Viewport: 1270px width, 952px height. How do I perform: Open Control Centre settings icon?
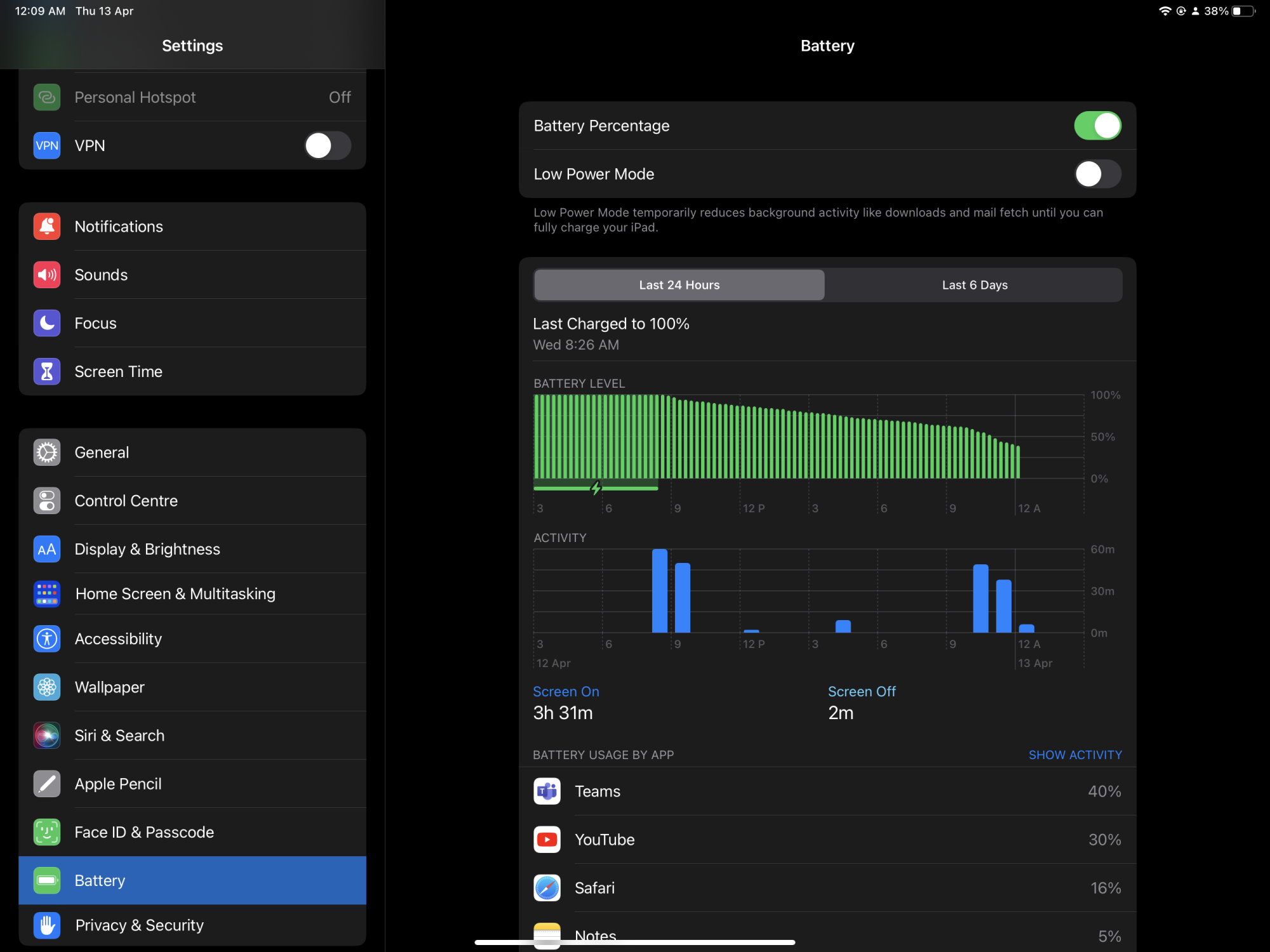click(x=47, y=501)
